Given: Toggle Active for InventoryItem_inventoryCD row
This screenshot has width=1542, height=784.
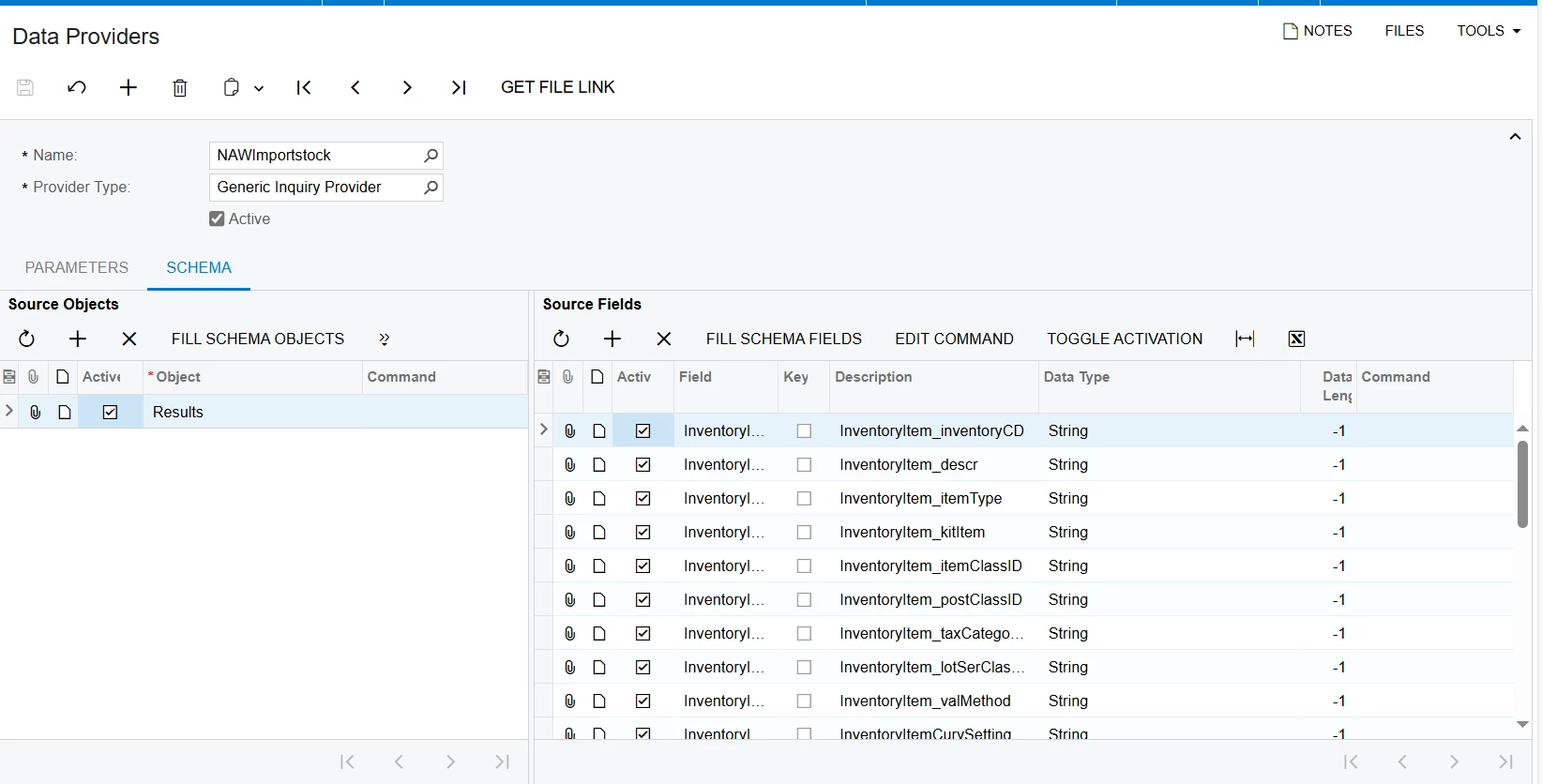Looking at the screenshot, I should (642, 430).
